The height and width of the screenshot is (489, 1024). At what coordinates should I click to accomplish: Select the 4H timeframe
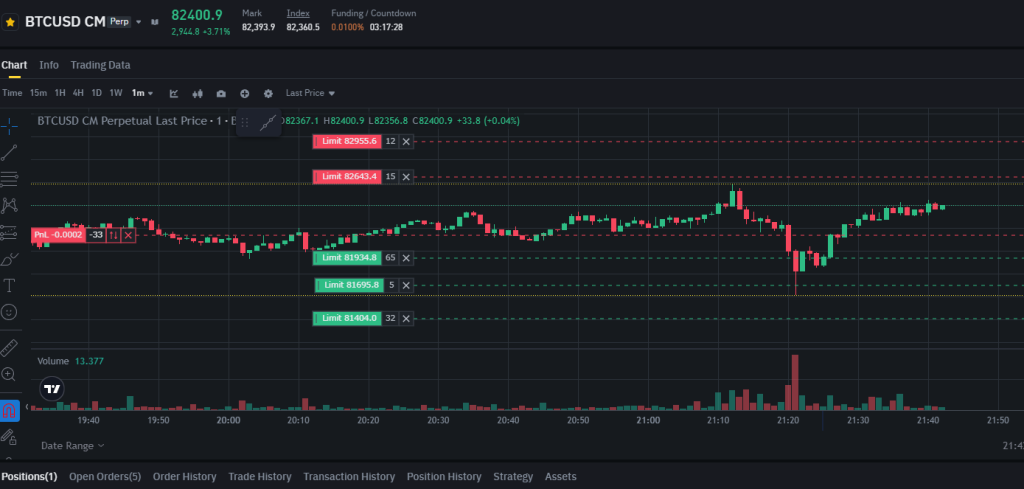(78, 93)
